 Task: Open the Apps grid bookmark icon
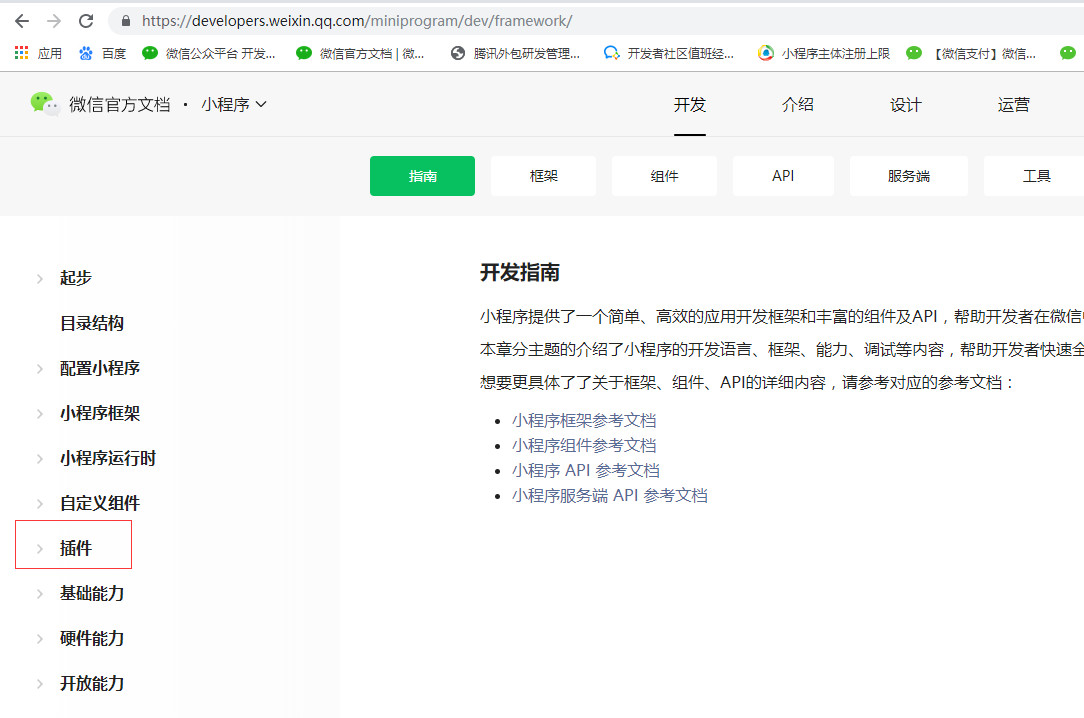[22, 53]
